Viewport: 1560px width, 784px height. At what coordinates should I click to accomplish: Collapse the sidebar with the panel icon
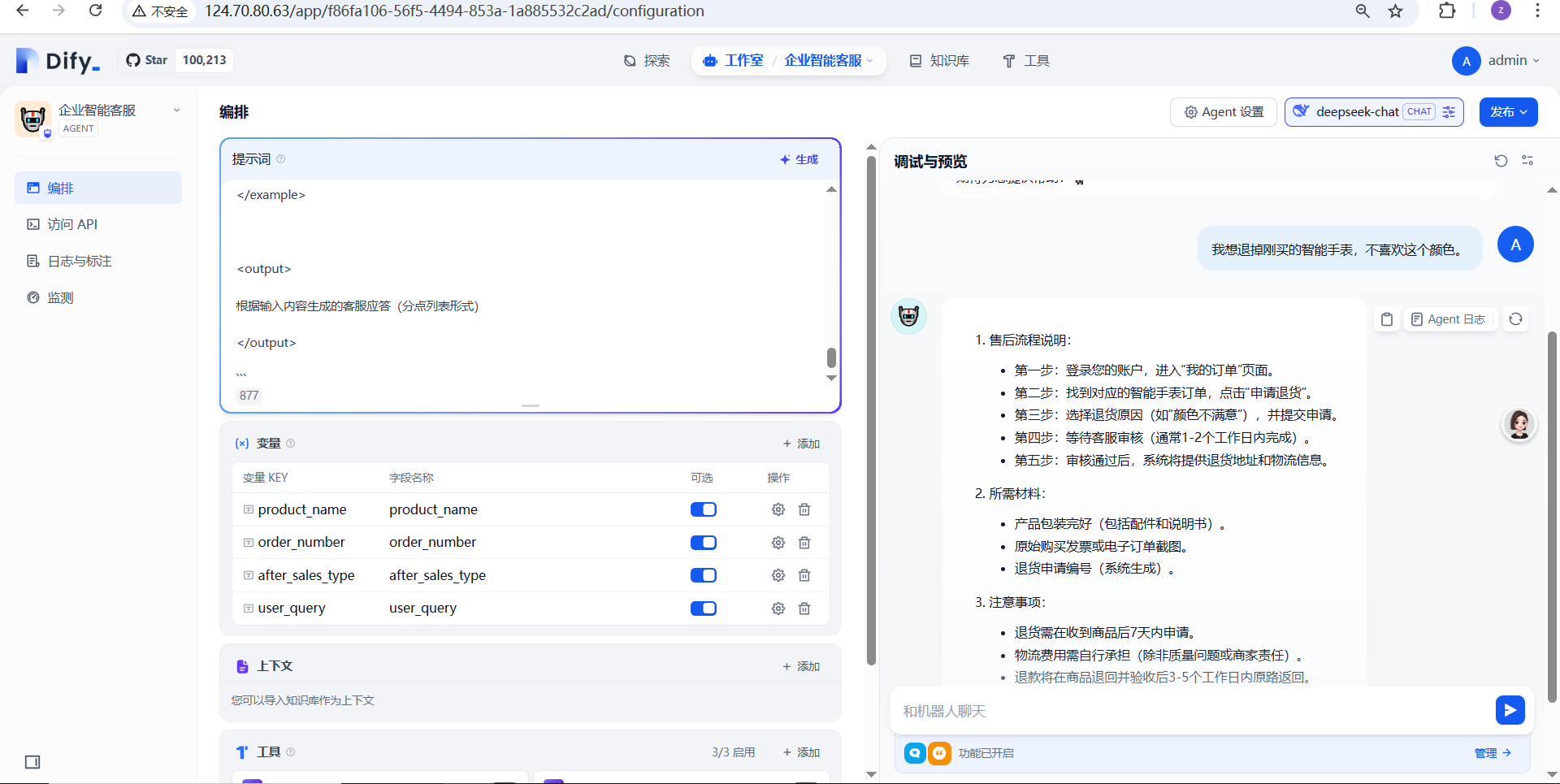(x=32, y=762)
